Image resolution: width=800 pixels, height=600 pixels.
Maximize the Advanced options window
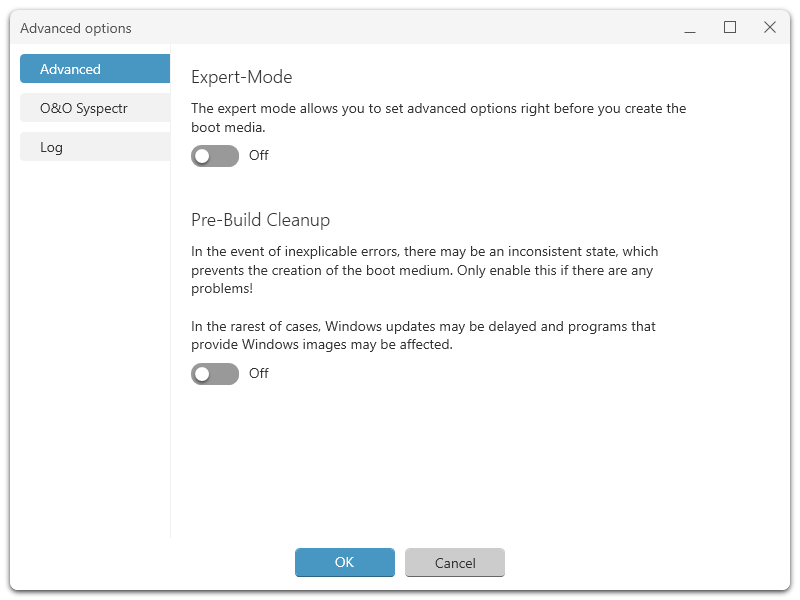tap(730, 28)
